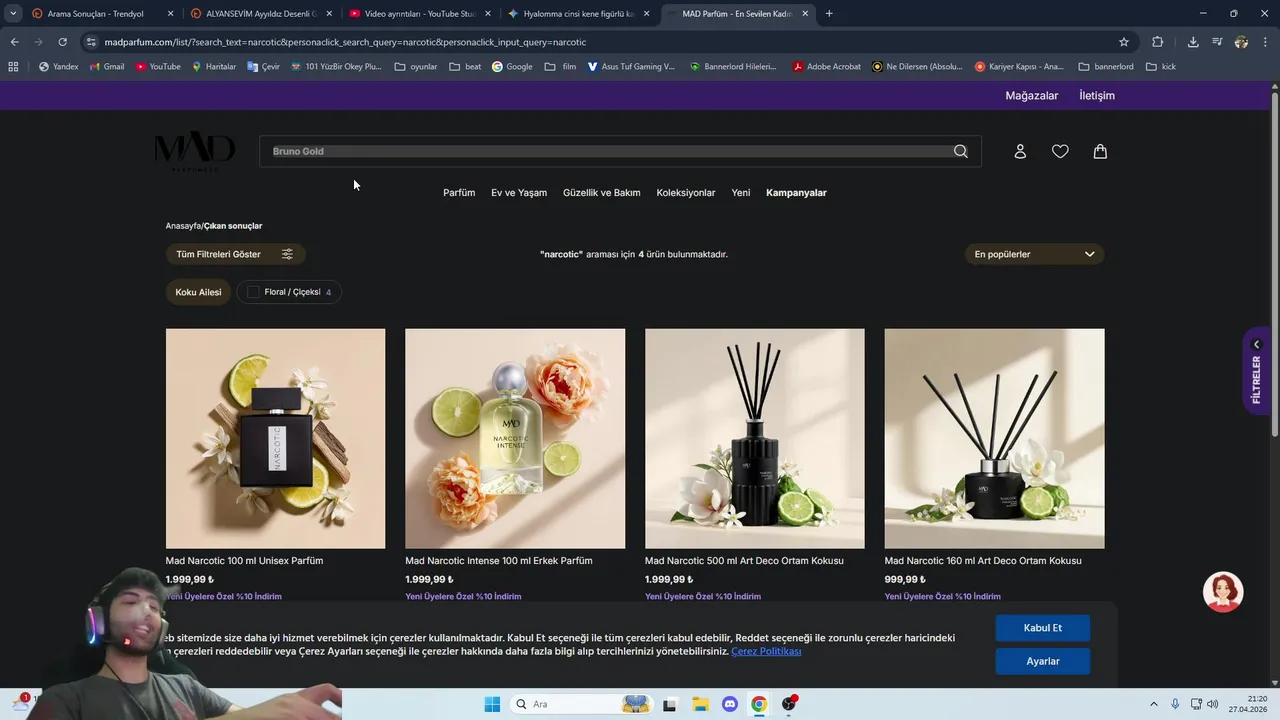Click the filter sliders icon beside Tüm Filtreleri Göster
The width and height of the screenshot is (1280, 720).
point(287,254)
